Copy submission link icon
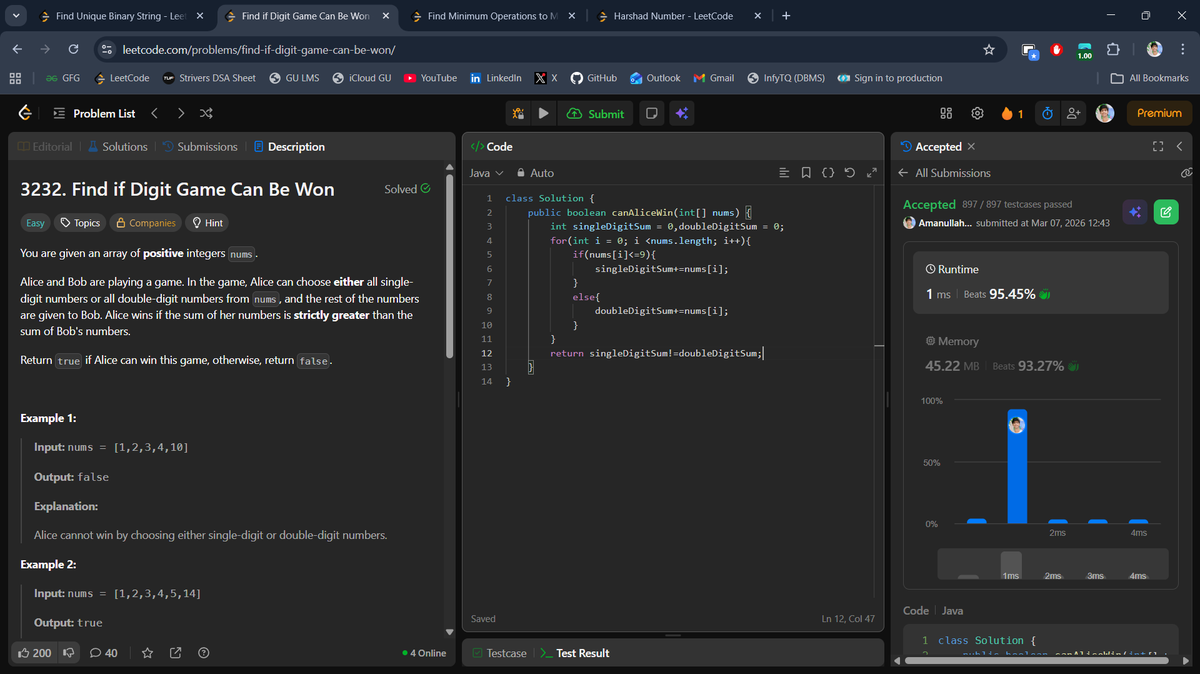Screen dimensions: 1200x674 [1187, 173]
